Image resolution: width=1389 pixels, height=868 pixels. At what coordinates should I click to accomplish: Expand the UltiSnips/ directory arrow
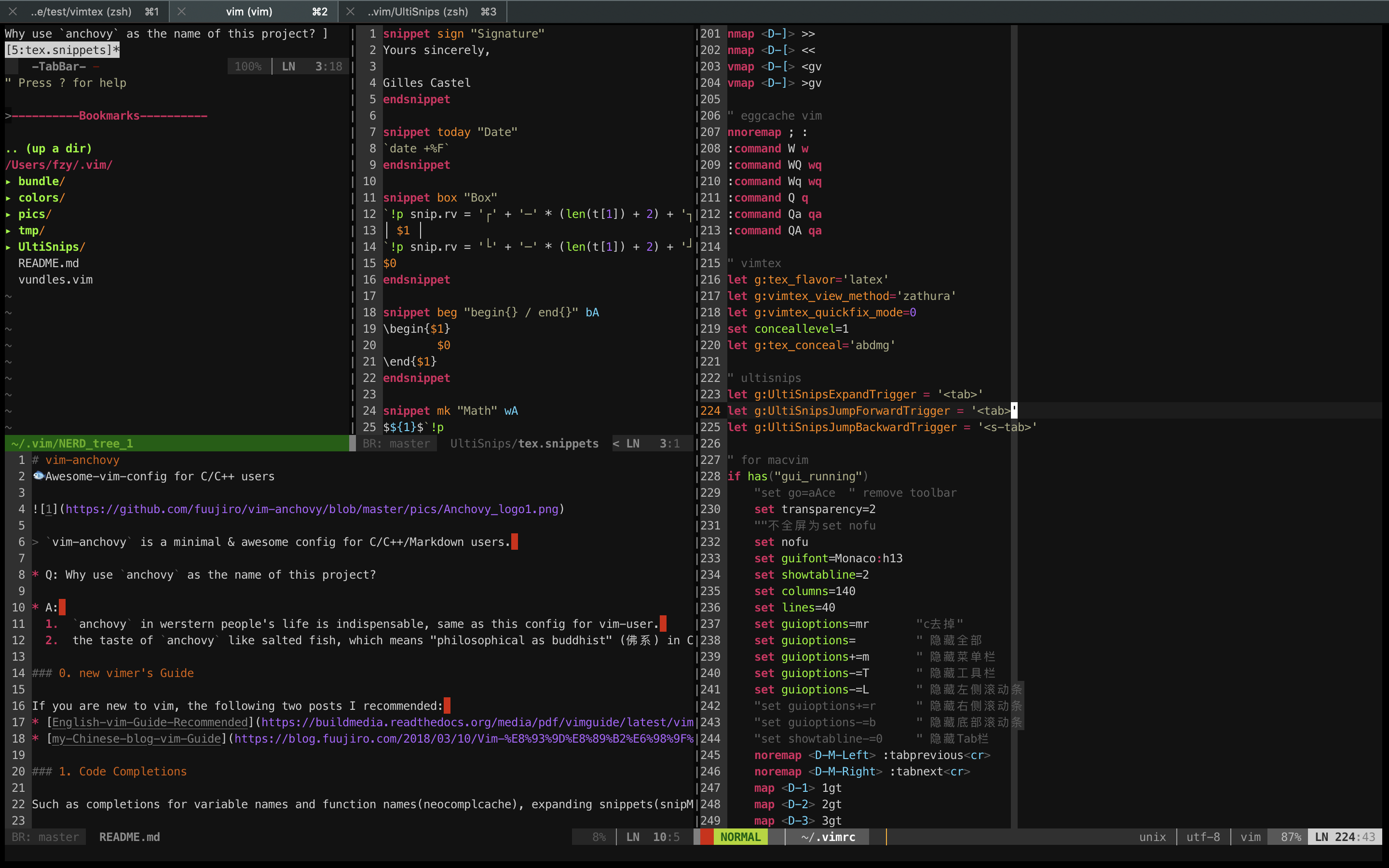pyautogui.click(x=9, y=247)
